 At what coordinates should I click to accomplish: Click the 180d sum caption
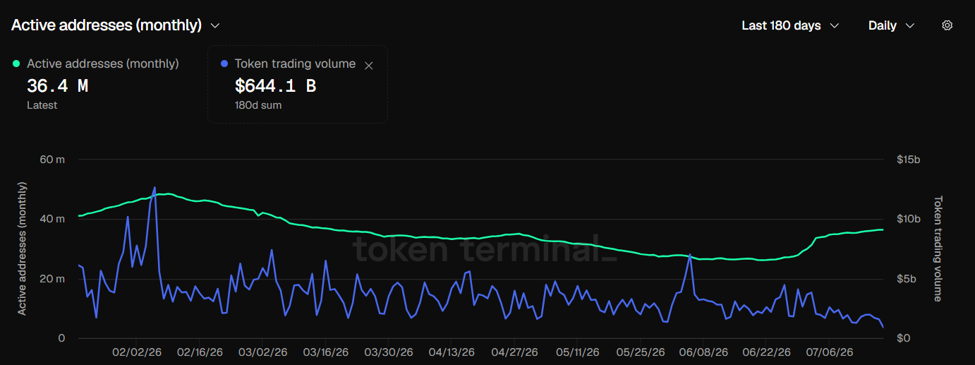click(257, 105)
